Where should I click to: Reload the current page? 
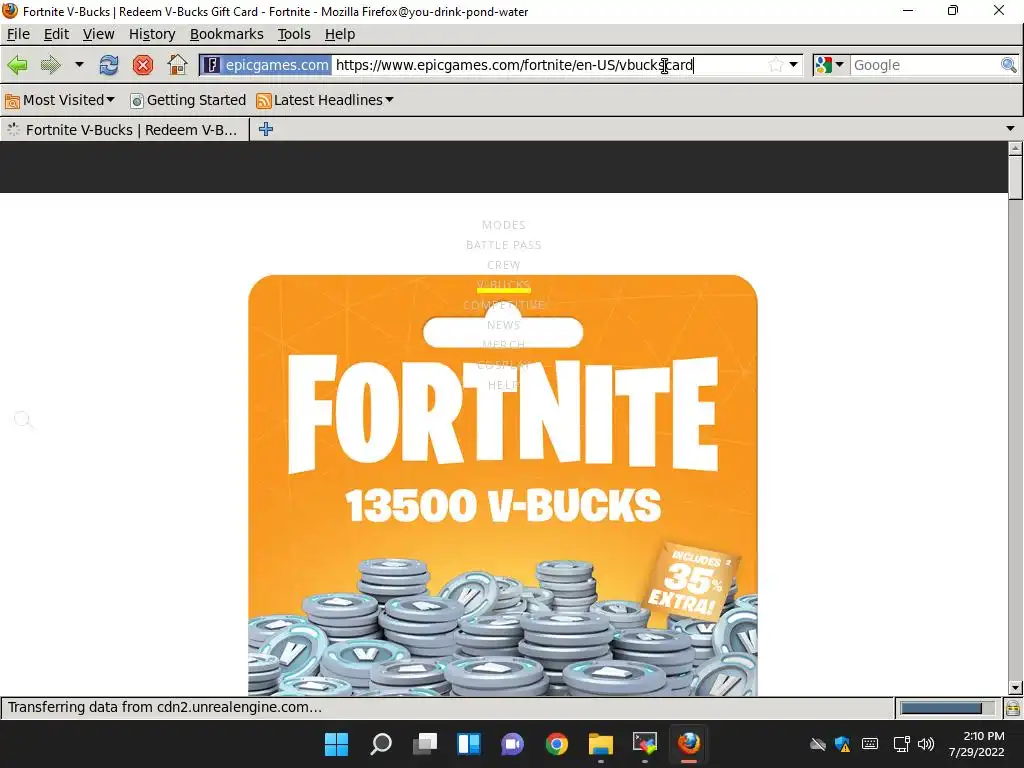(109, 65)
